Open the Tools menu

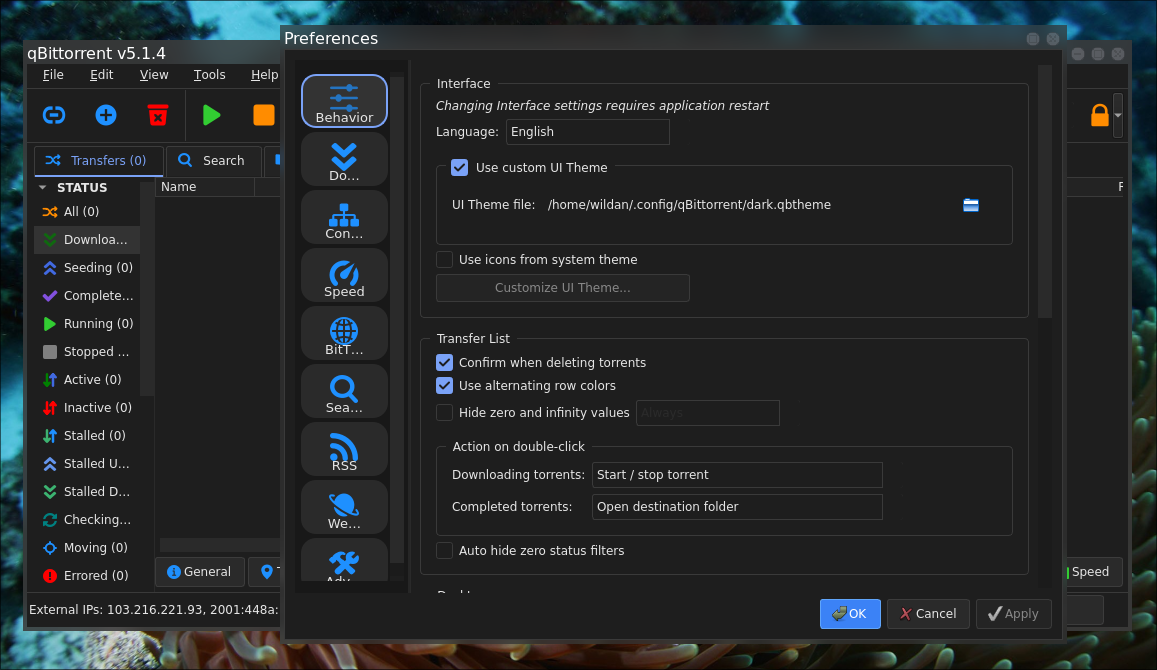pyautogui.click(x=210, y=75)
